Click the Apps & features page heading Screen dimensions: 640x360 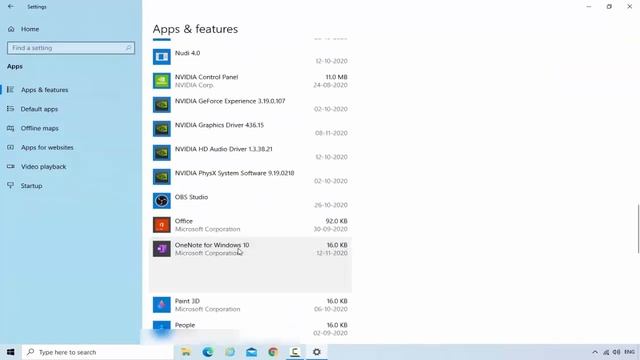click(x=195, y=29)
